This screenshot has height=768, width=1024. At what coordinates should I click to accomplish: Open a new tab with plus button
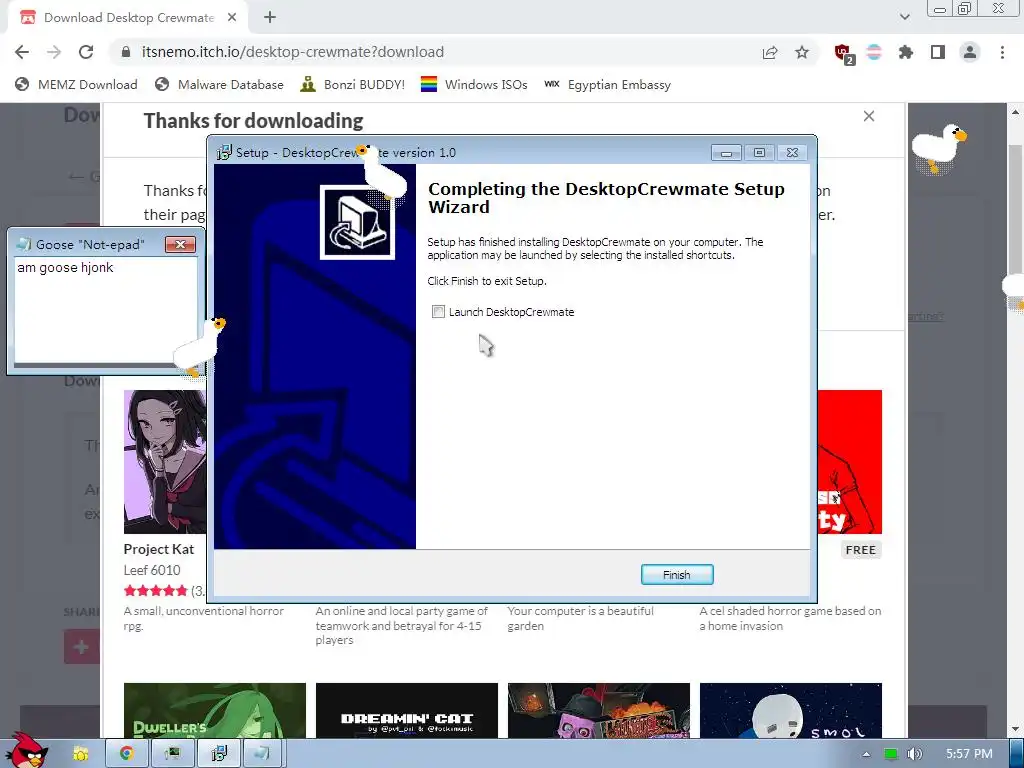270,17
